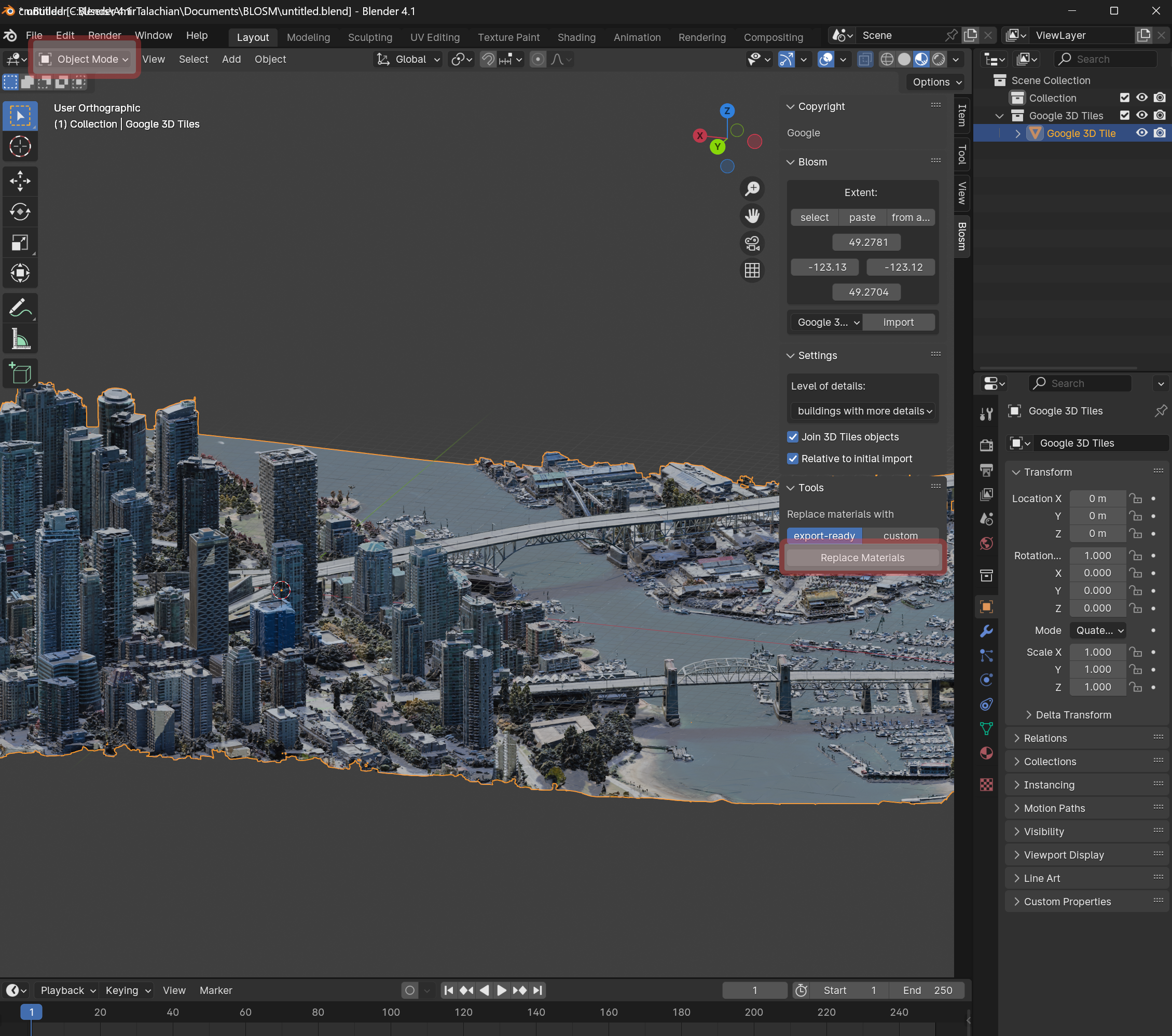Toggle timeline auto keying
This screenshot has height=1036, width=1172.
[x=409, y=990]
